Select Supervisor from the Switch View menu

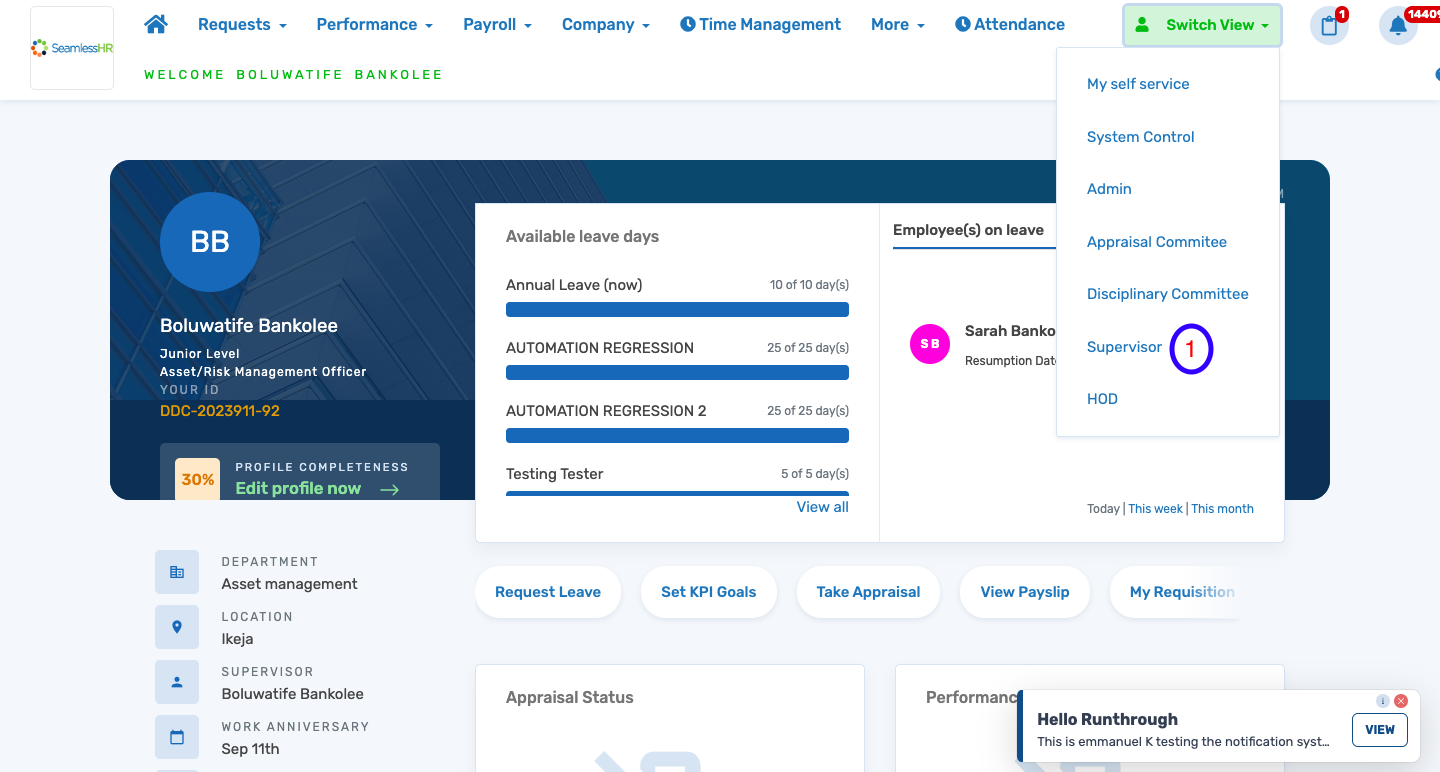tap(1124, 346)
